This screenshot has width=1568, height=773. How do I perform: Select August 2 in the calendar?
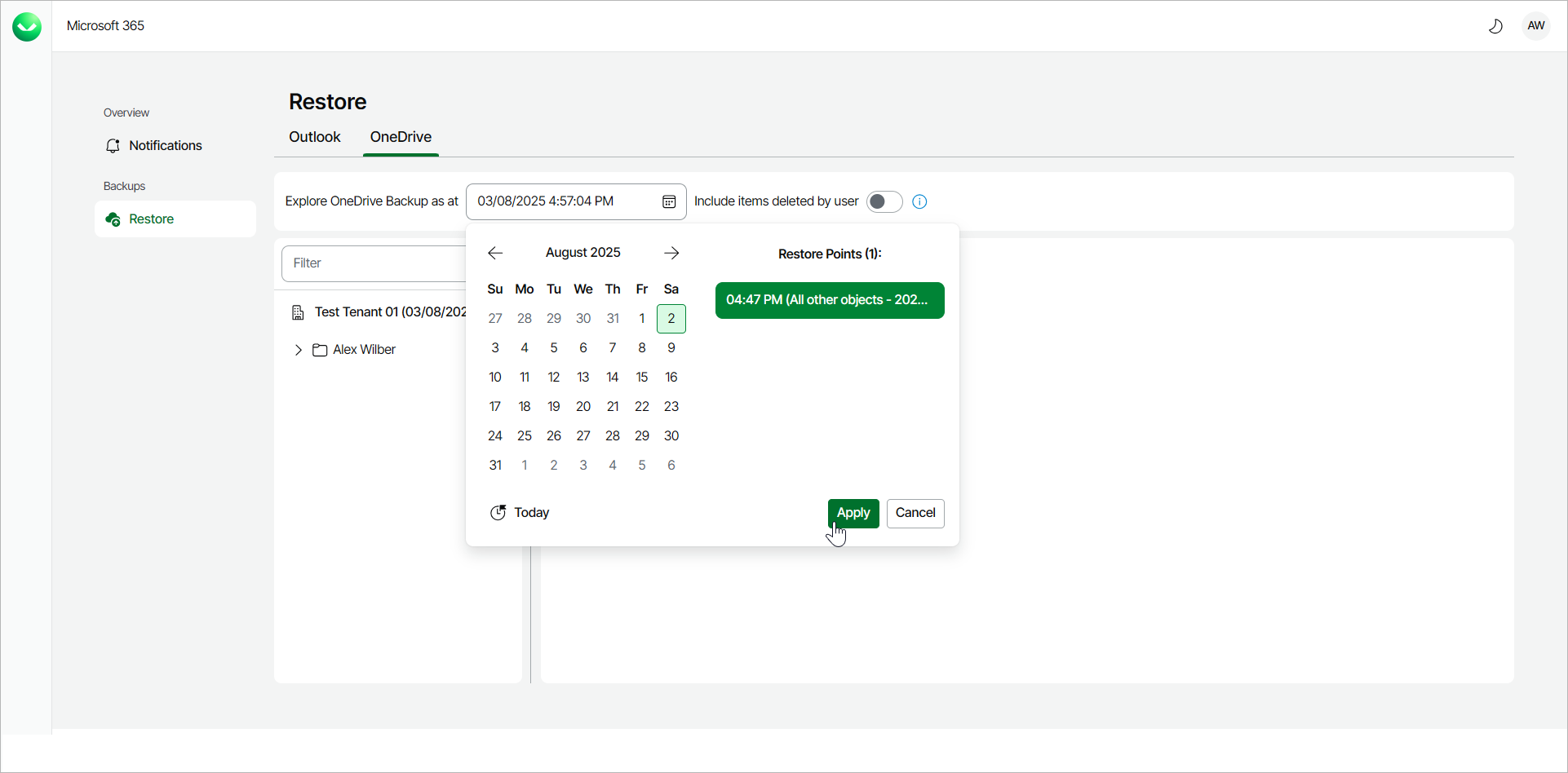671,318
